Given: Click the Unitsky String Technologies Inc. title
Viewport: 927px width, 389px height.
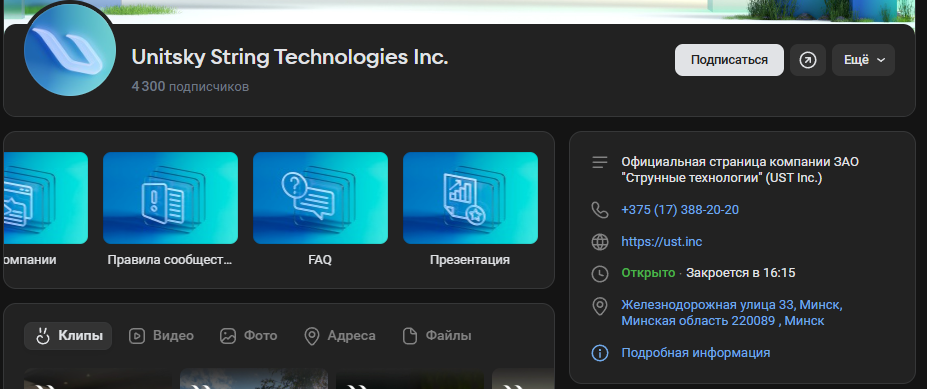Looking at the screenshot, I should tap(290, 57).
